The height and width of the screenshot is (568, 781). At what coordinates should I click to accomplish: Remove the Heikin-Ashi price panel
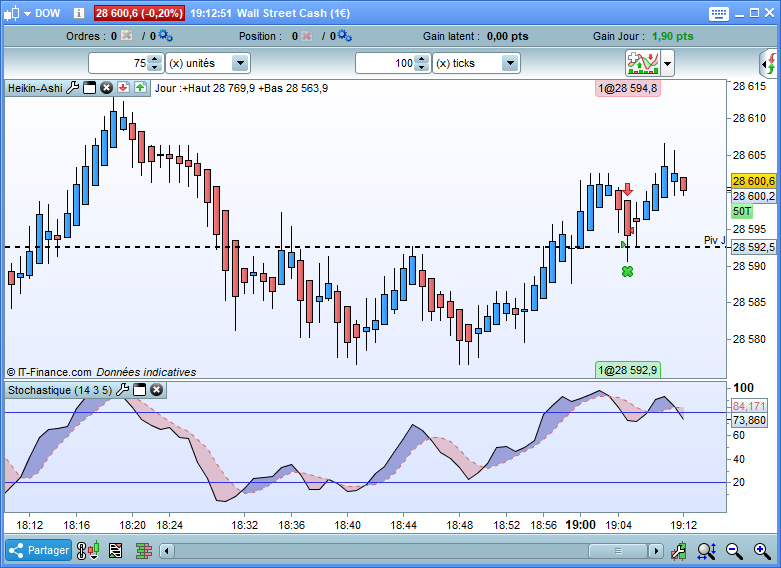(x=107, y=88)
